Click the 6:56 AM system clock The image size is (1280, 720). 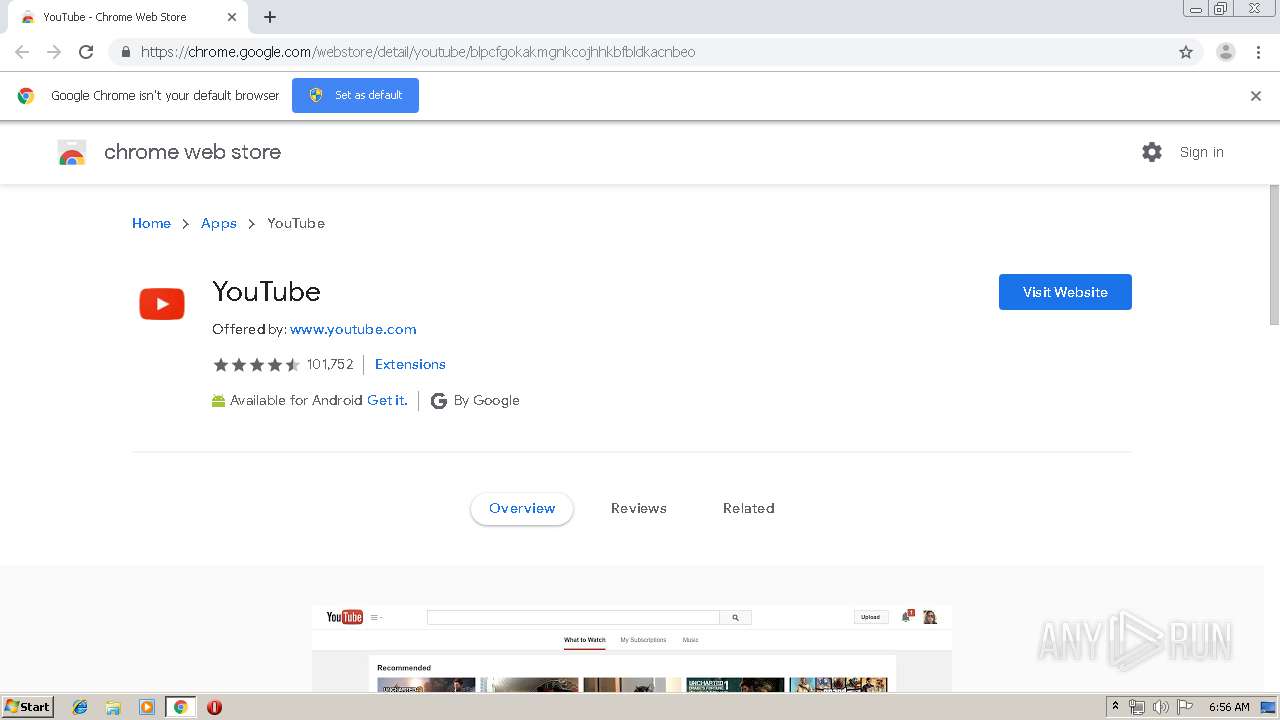(x=1229, y=707)
